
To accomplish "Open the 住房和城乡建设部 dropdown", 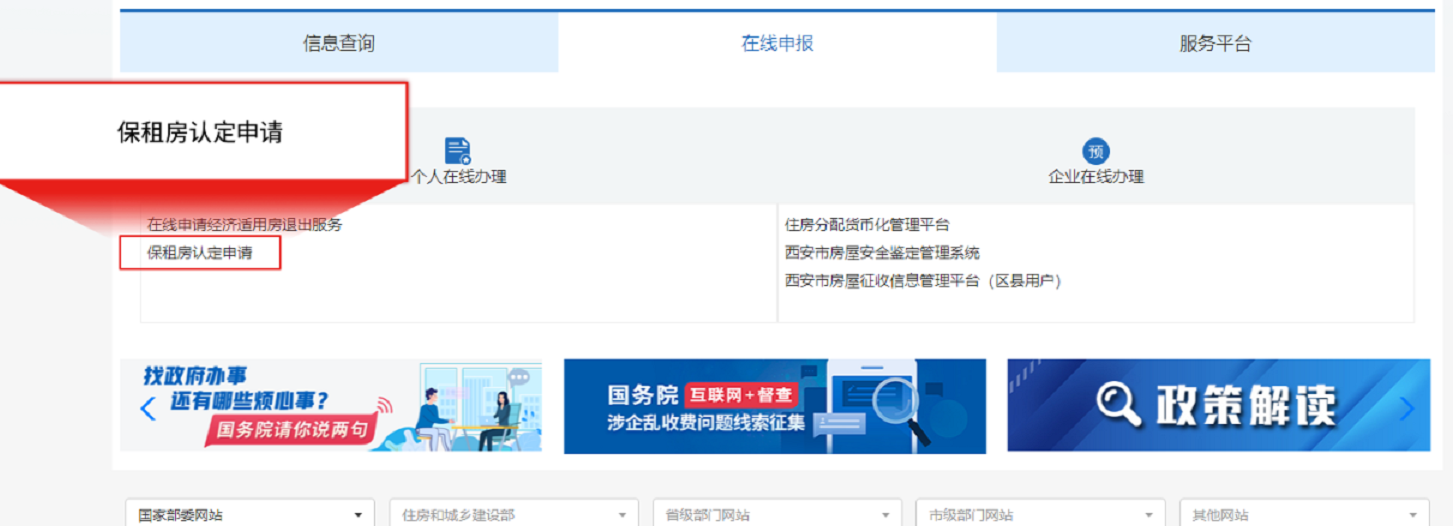I will coord(513,514).
